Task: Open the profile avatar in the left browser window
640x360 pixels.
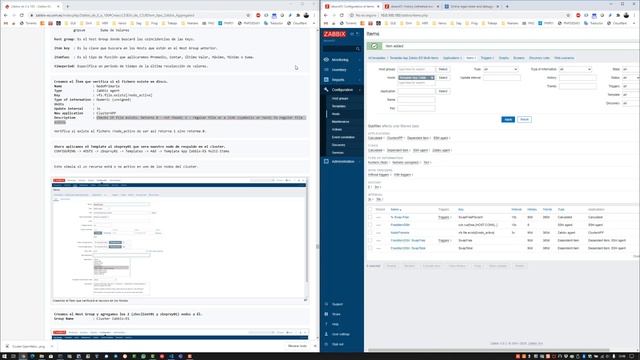Action: 306,15
